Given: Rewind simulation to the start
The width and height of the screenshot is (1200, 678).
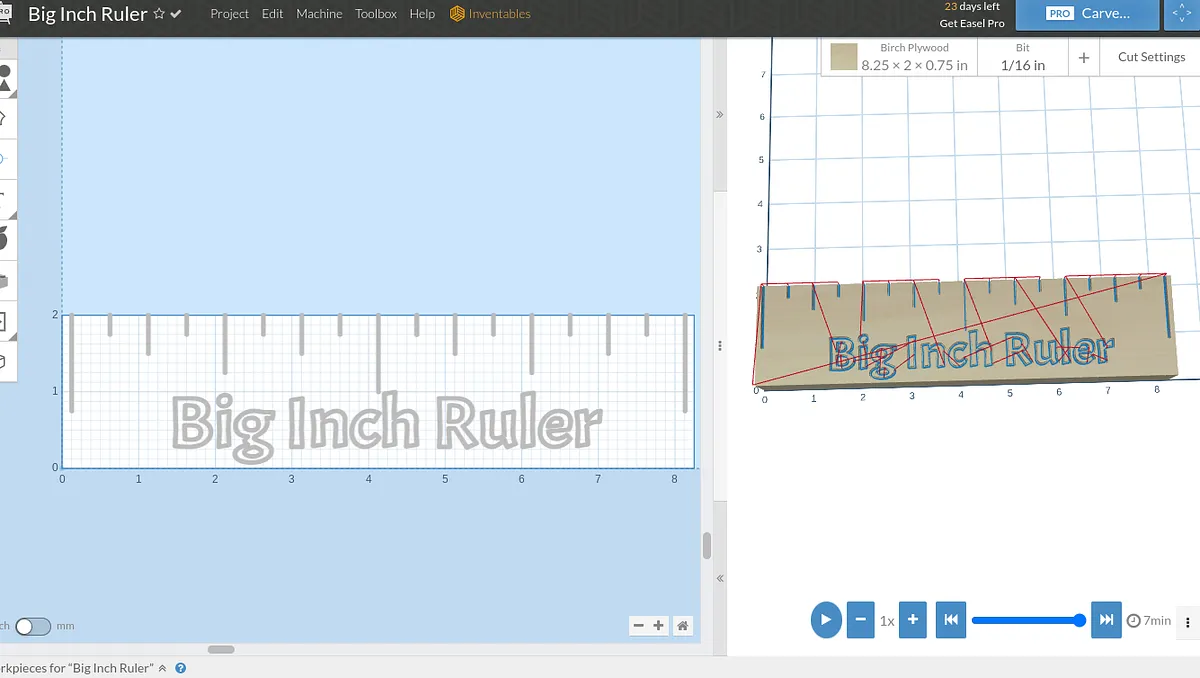Looking at the screenshot, I should tap(950, 620).
